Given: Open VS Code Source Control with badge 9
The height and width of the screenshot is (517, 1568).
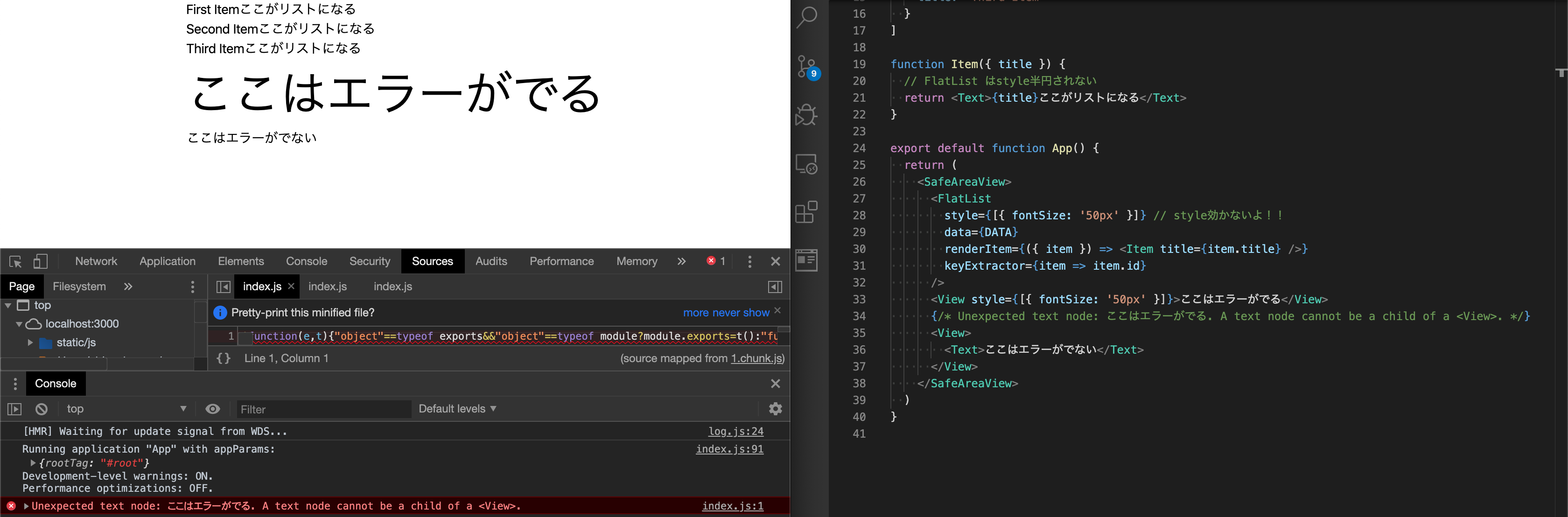Looking at the screenshot, I should (807, 66).
